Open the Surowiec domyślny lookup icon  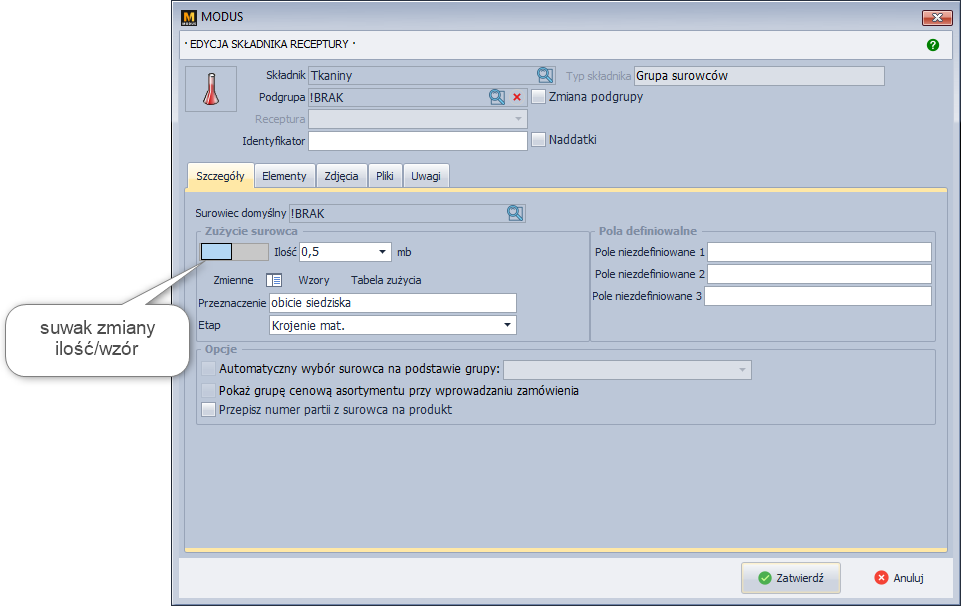click(515, 213)
